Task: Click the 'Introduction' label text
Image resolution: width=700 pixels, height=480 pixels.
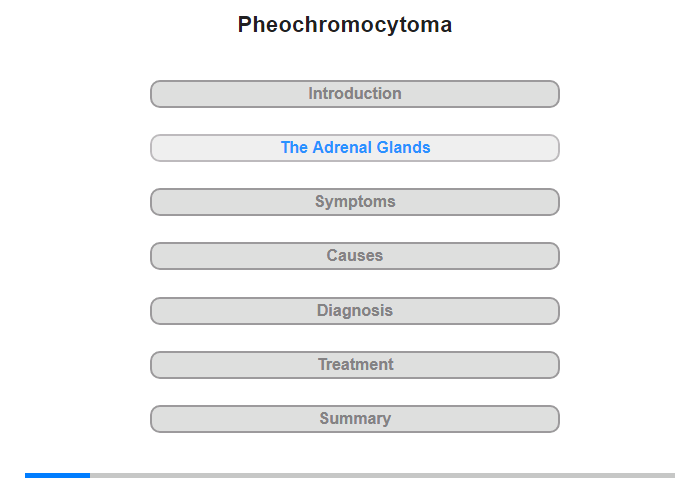Action: (x=355, y=93)
